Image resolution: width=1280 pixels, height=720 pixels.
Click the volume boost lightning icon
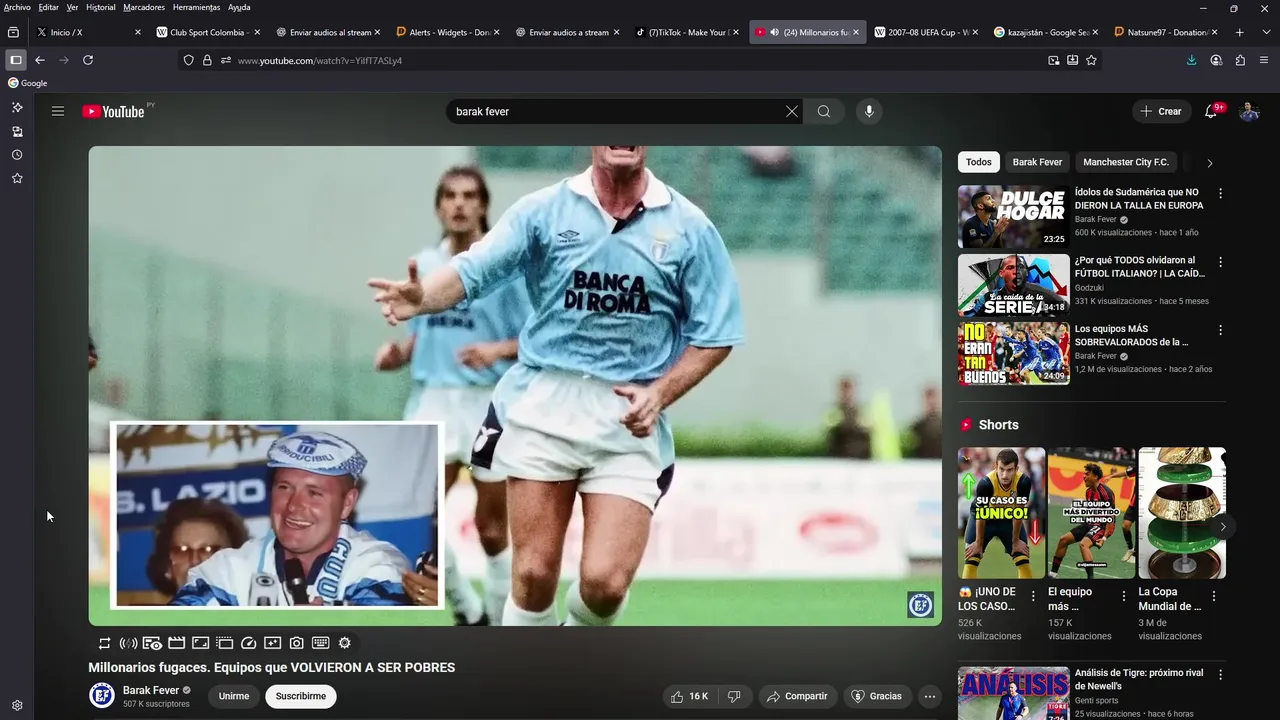pyautogui.click(x=128, y=643)
